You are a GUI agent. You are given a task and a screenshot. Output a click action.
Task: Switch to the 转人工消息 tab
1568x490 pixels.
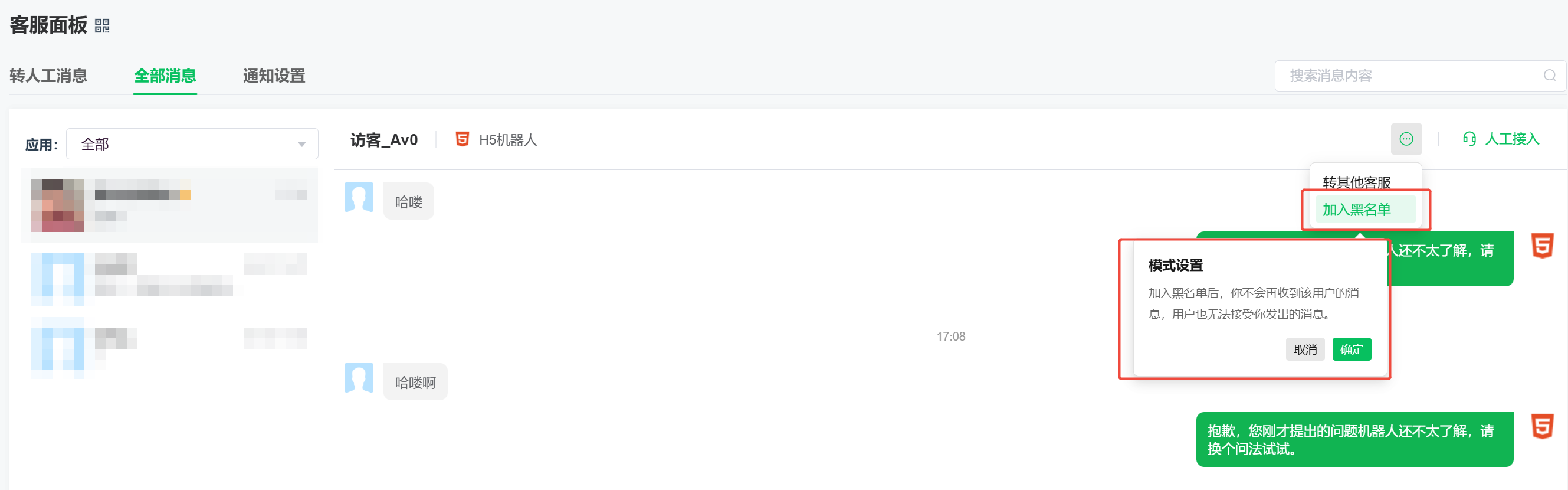(48, 76)
